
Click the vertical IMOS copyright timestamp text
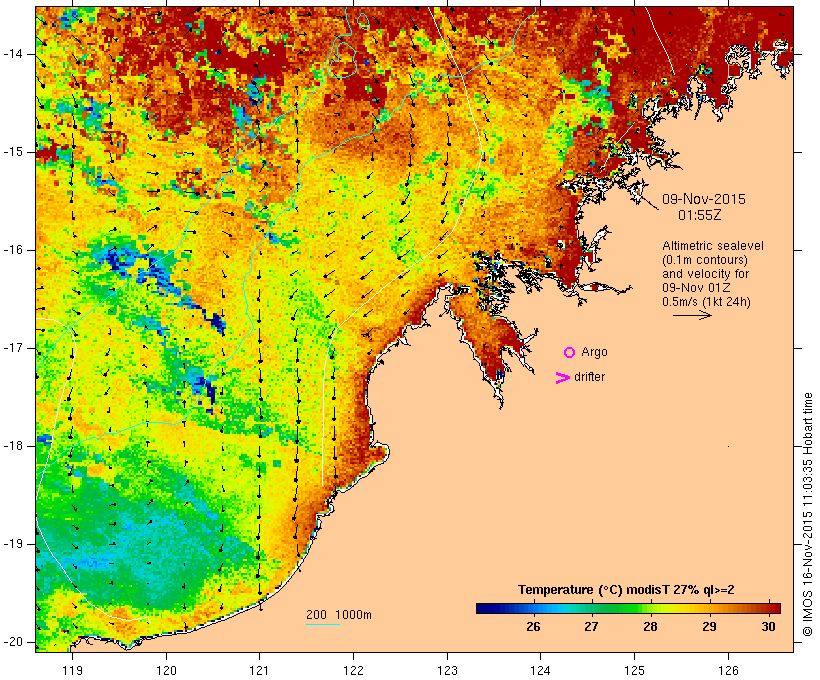tap(808, 515)
